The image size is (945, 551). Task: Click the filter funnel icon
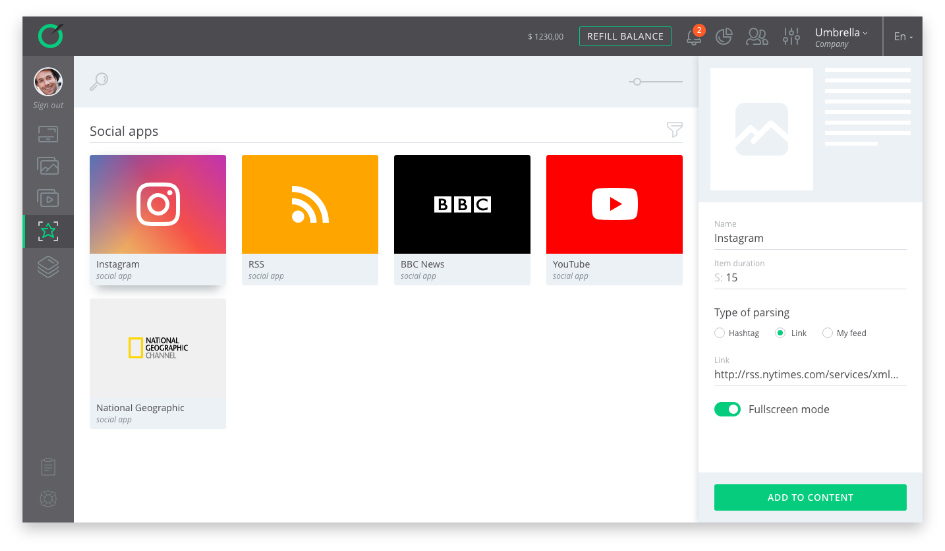coord(675,130)
